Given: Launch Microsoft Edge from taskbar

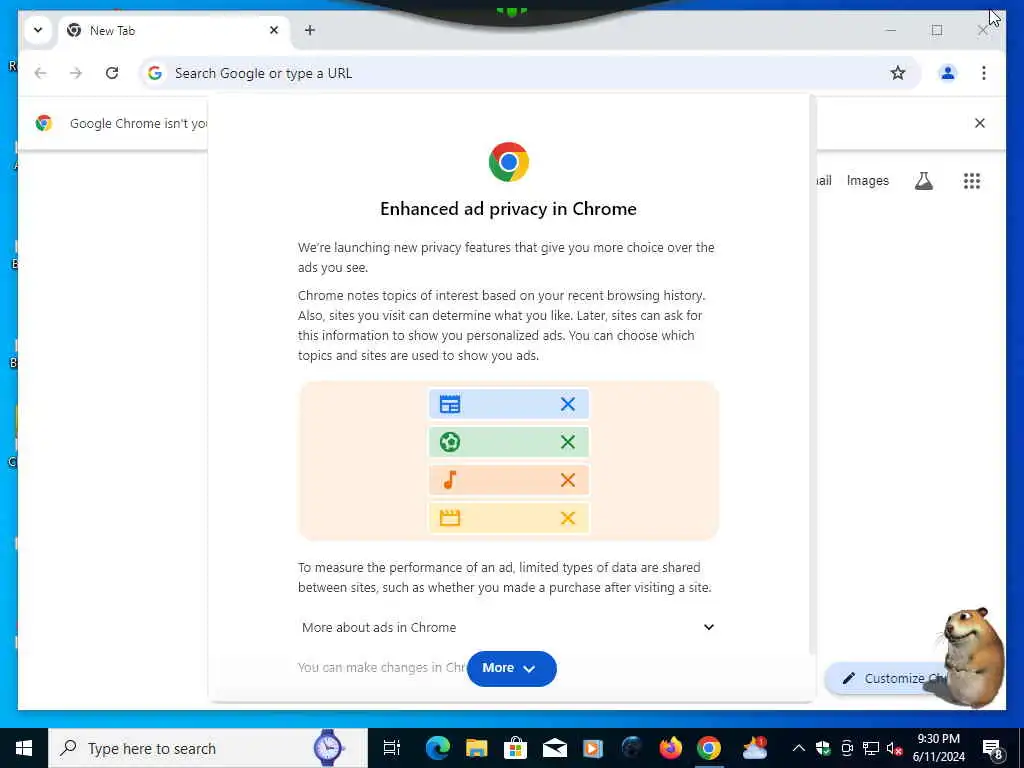Looking at the screenshot, I should (x=438, y=748).
